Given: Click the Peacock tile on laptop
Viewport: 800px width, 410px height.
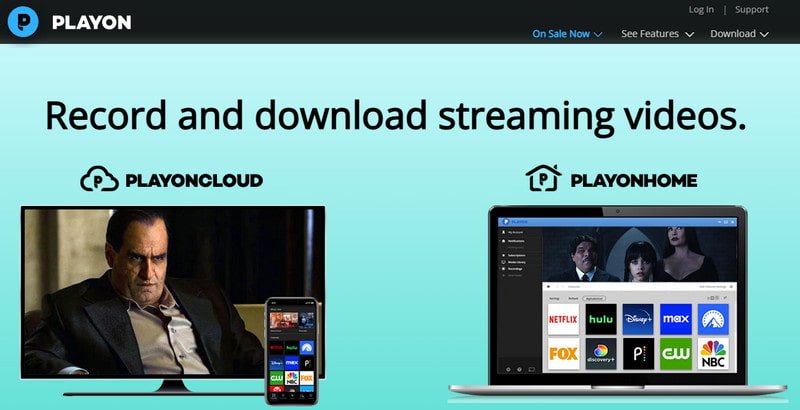Looking at the screenshot, I should [x=638, y=353].
